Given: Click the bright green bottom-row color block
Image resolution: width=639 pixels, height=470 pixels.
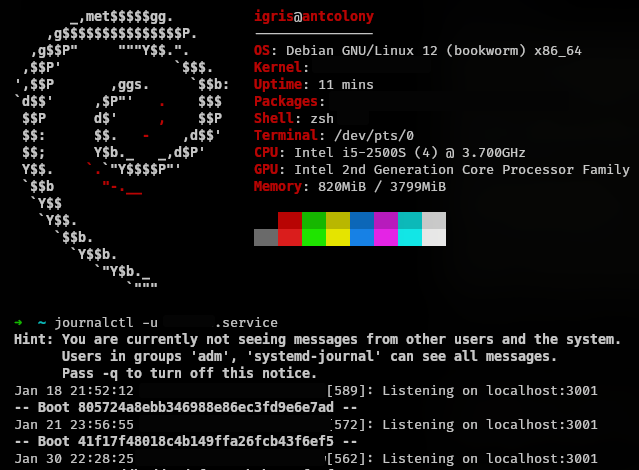Looking at the screenshot, I should point(314,237).
